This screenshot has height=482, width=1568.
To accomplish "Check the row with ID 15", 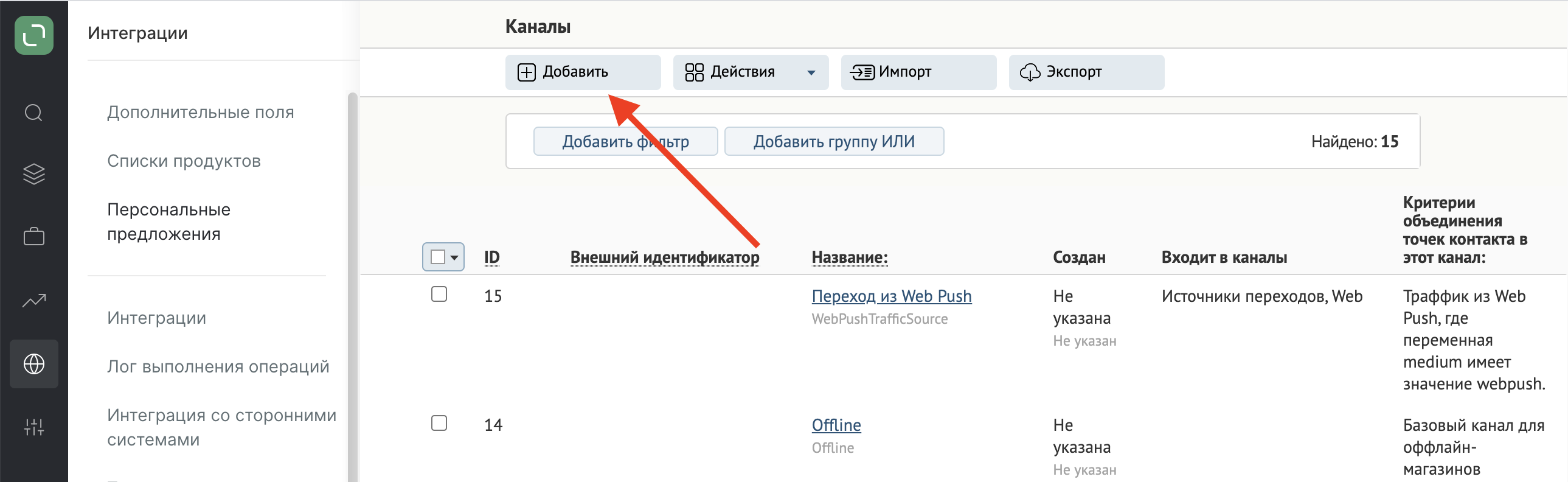I will click(439, 295).
